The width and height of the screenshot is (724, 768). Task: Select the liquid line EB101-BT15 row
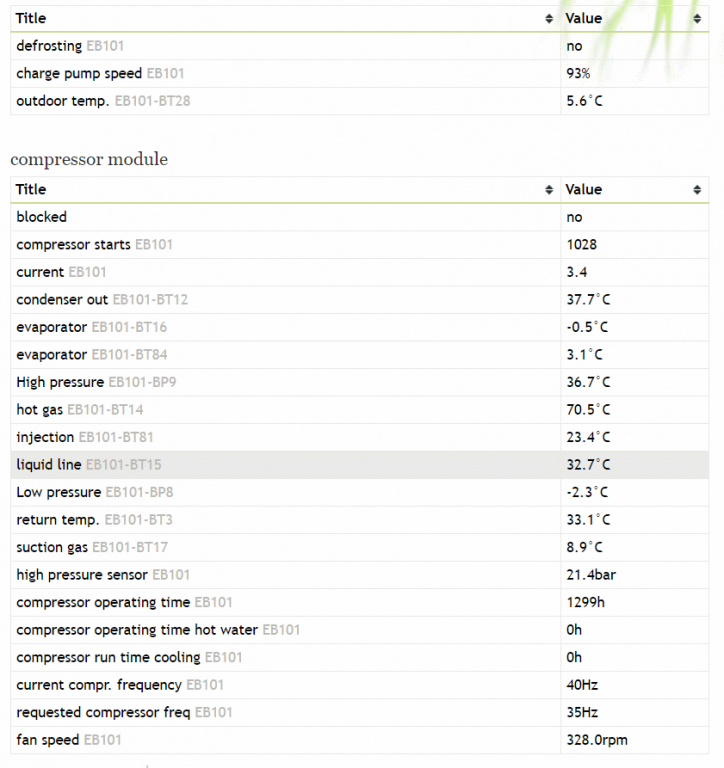360,464
